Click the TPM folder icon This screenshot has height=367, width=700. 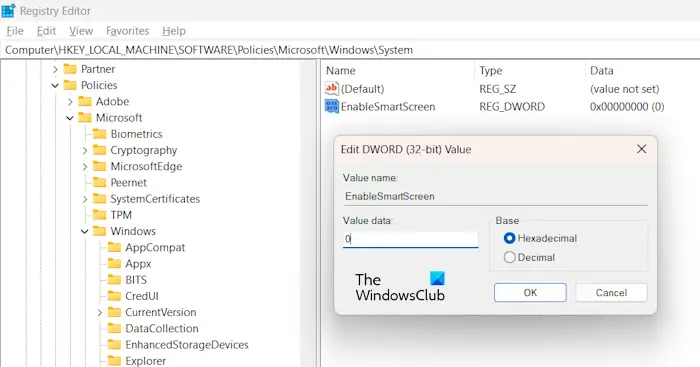coord(100,215)
